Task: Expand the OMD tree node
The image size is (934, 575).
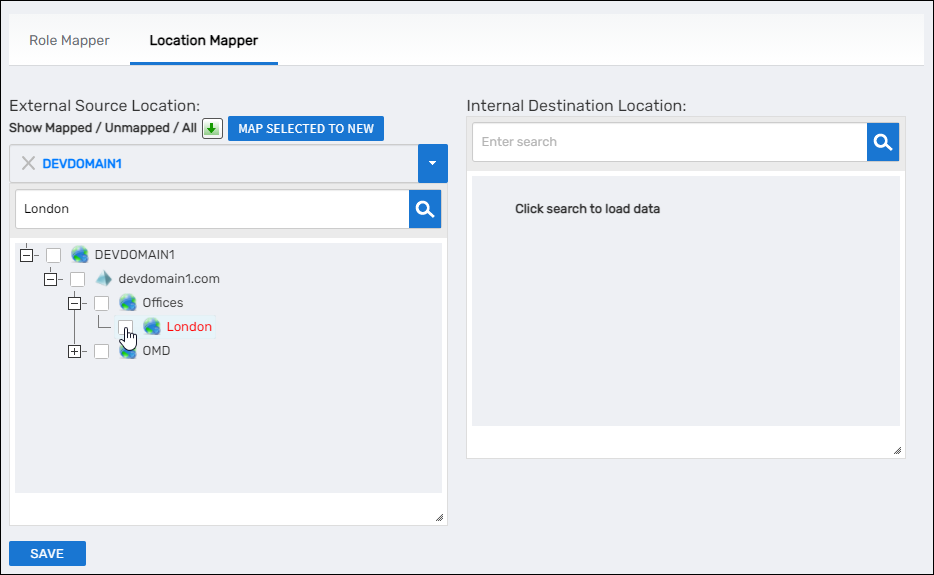Action: 74,351
